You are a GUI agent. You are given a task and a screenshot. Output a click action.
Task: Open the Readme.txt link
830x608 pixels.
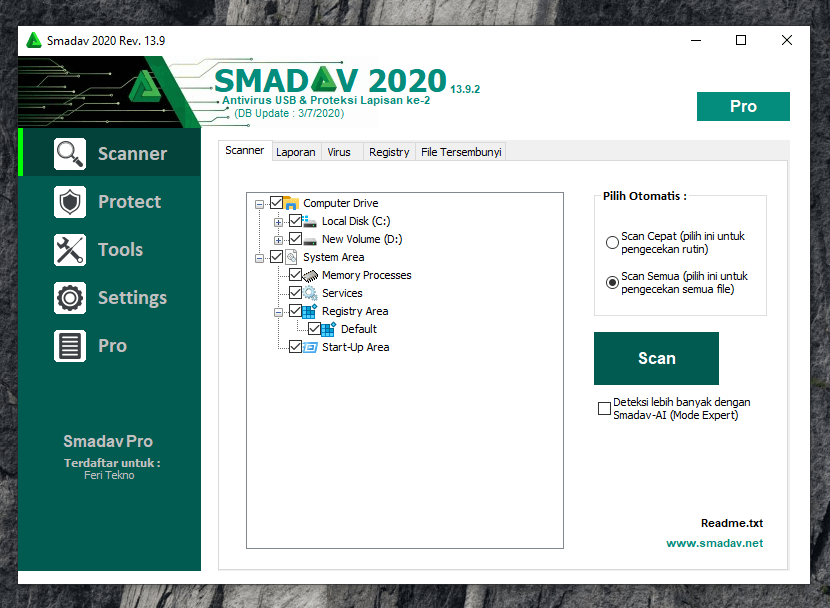point(732,523)
